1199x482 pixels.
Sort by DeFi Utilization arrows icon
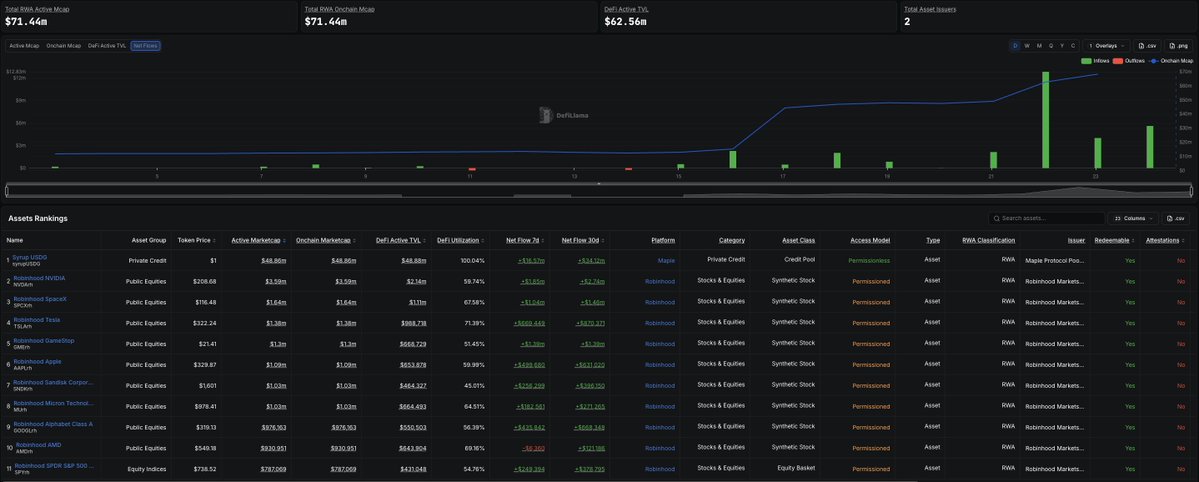(485, 240)
